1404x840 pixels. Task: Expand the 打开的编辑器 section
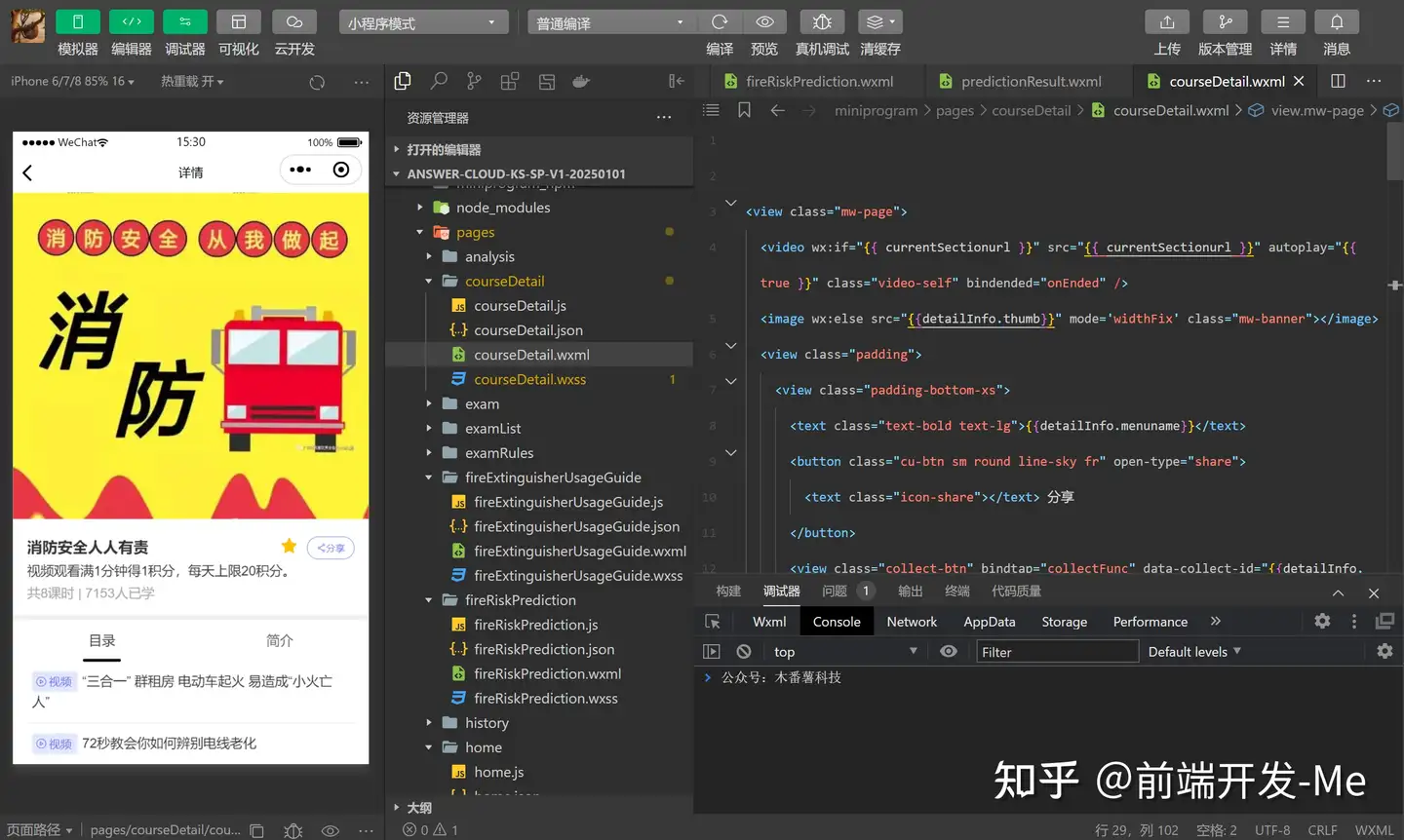click(539, 150)
